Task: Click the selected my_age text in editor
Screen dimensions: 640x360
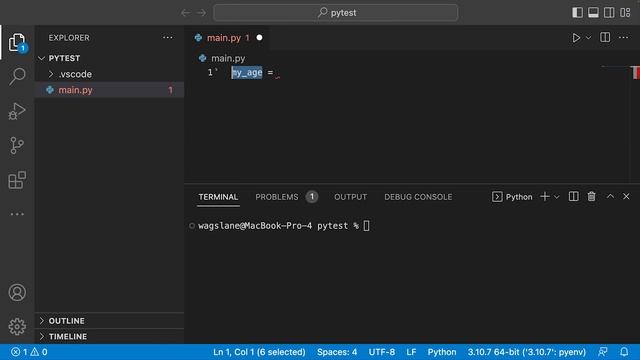Action: (x=247, y=73)
